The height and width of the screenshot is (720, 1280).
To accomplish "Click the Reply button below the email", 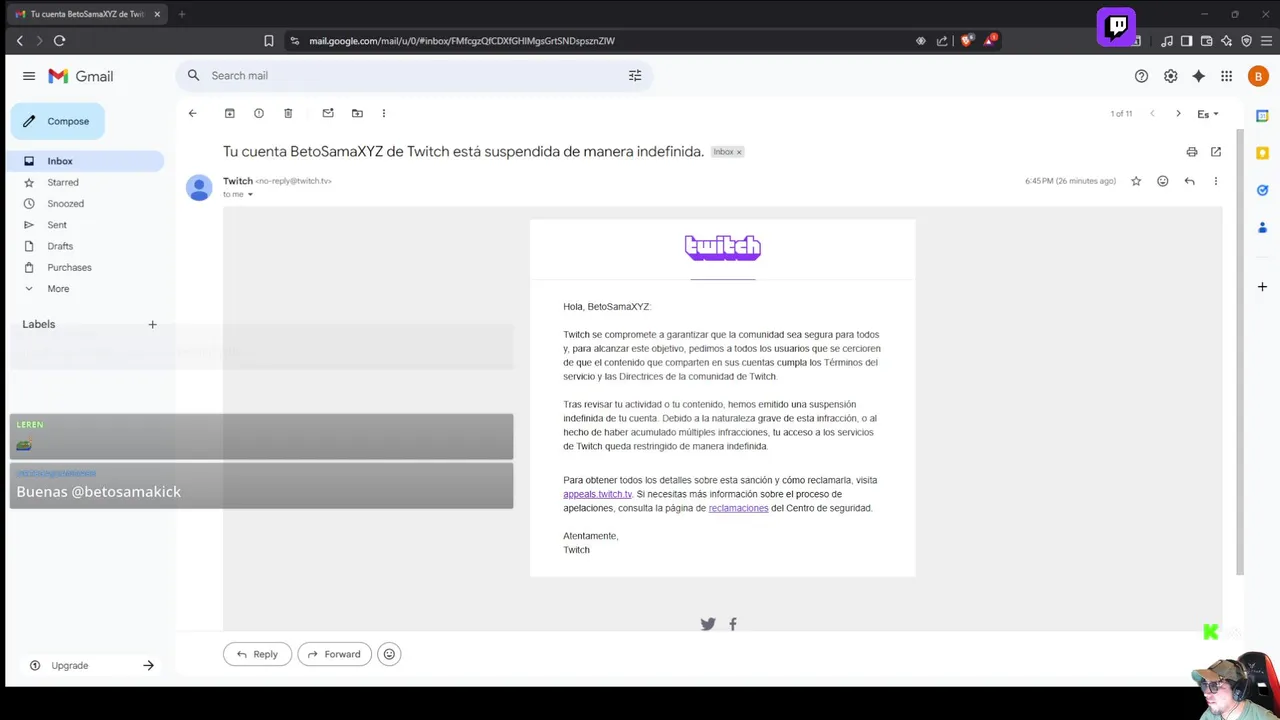I will pos(257,654).
